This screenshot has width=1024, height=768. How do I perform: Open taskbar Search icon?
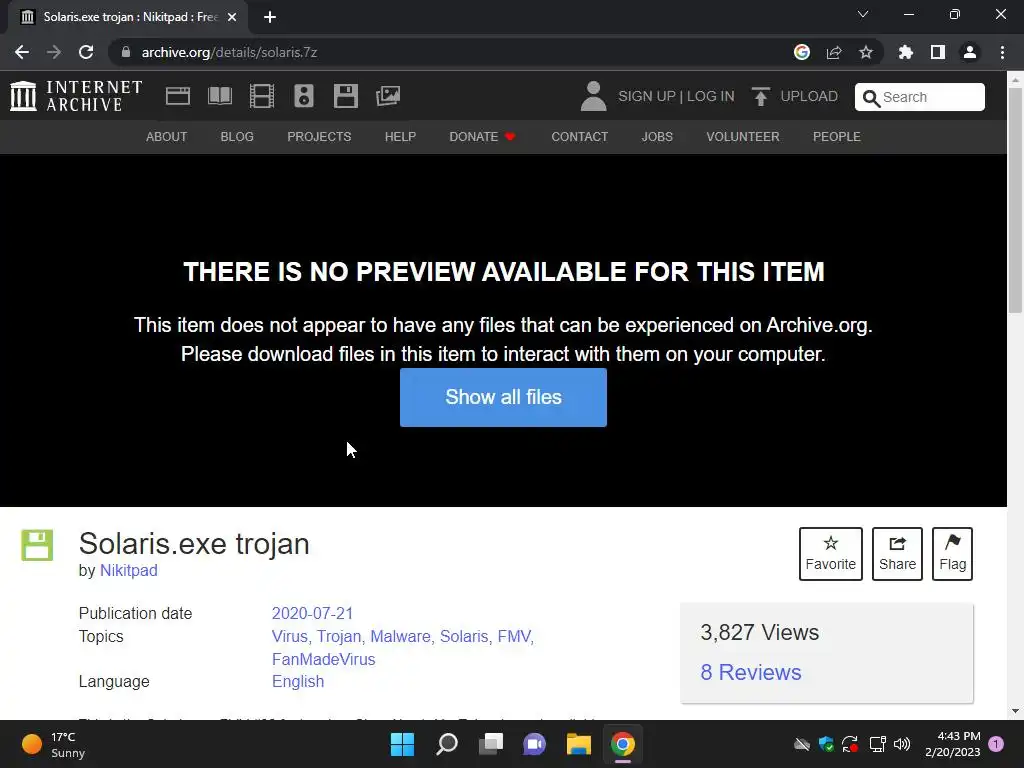tap(447, 744)
